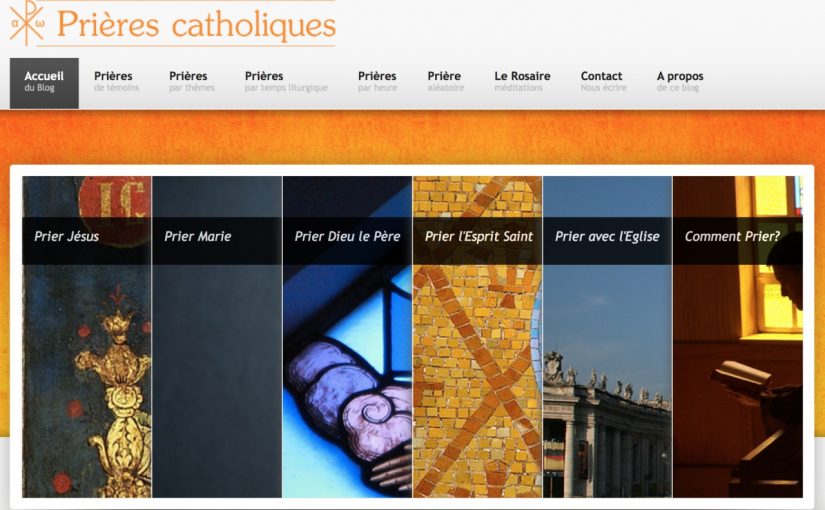
Task: Click the Chi-Rho alpha omega logo icon
Action: tap(27, 23)
